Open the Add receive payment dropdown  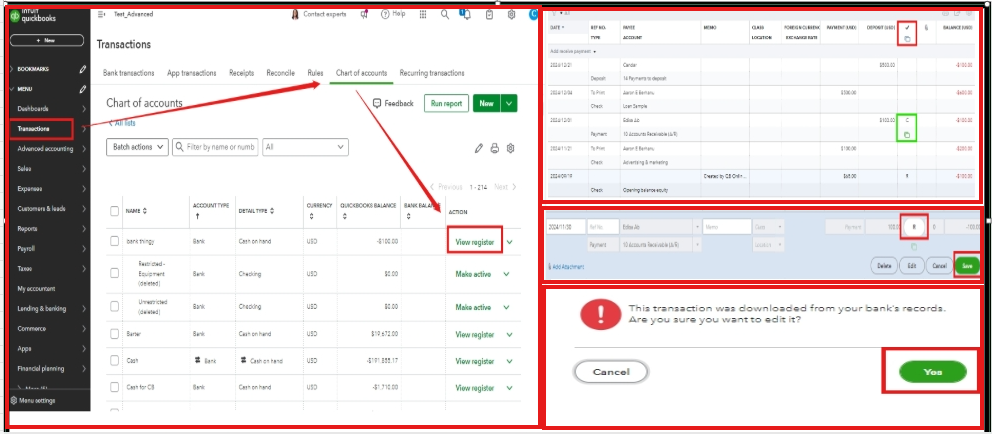click(573, 51)
